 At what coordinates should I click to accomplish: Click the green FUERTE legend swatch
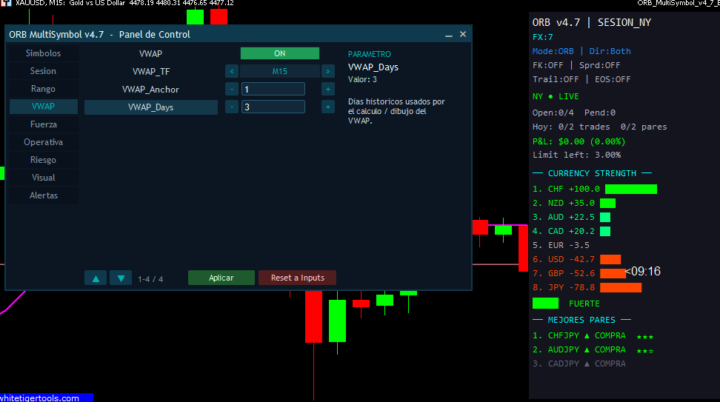(x=546, y=303)
